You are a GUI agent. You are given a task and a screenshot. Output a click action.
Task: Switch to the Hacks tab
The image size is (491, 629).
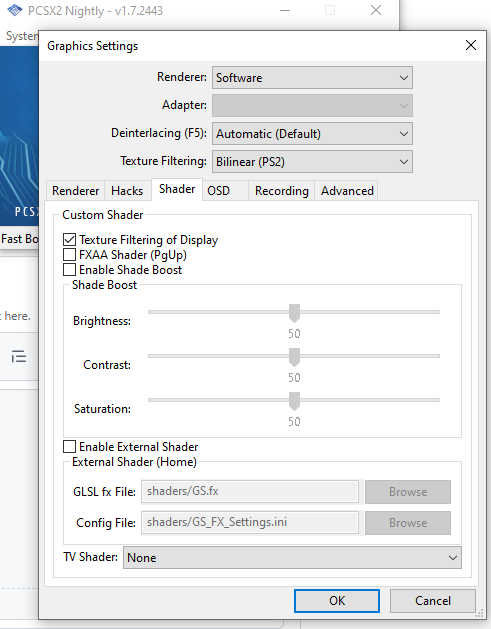[127, 191]
